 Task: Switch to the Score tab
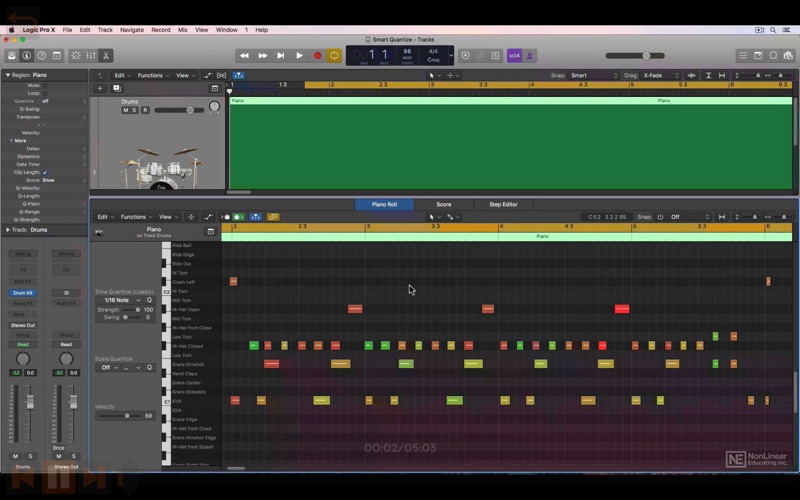(443, 204)
